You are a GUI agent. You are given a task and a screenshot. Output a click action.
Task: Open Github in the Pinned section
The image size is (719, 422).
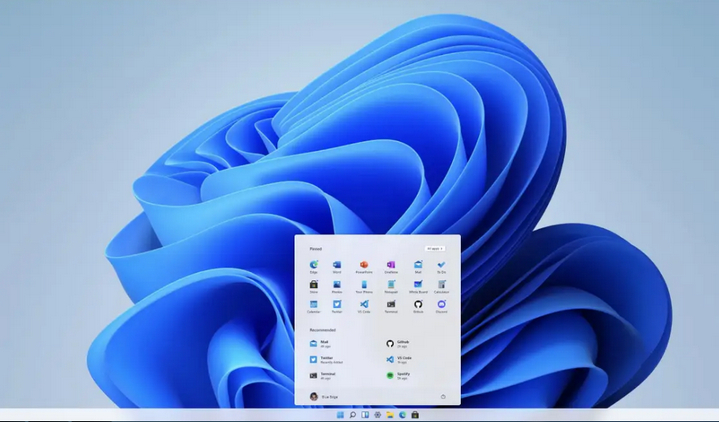coord(418,306)
